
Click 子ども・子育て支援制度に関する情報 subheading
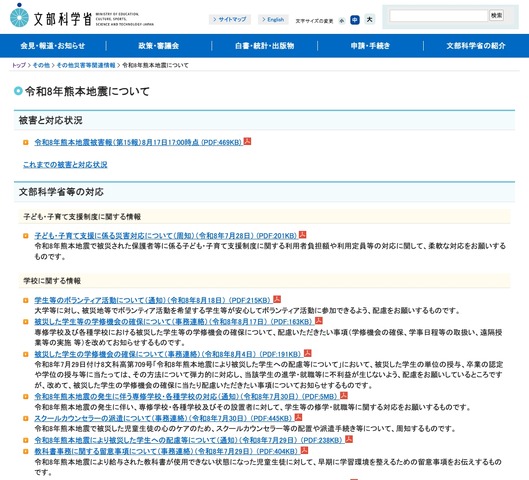pos(82,217)
